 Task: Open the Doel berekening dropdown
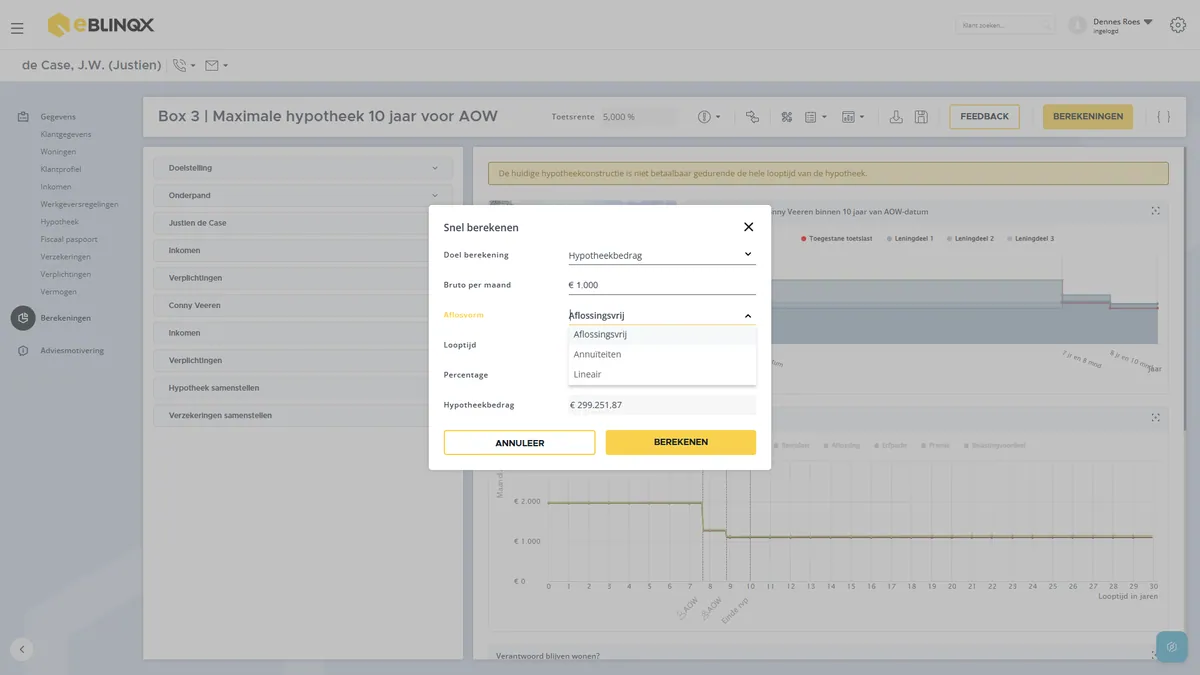(x=662, y=255)
